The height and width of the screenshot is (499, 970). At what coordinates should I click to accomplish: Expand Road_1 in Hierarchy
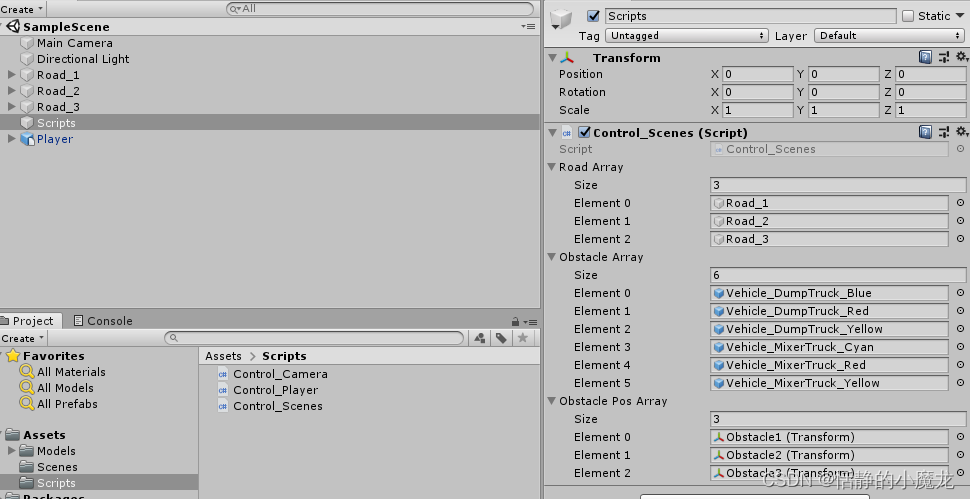tap(11, 75)
